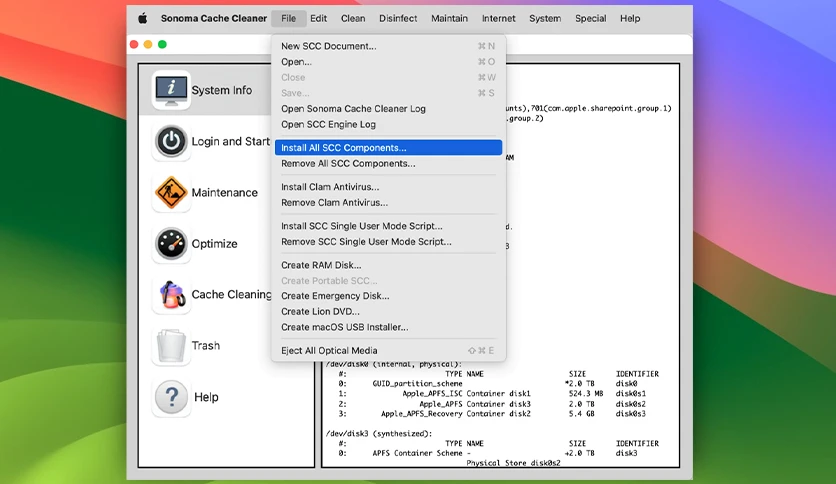Click the Help question mark icon
This screenshot has width=836, height=484.
pyautogui.click(x=171, y=397)
